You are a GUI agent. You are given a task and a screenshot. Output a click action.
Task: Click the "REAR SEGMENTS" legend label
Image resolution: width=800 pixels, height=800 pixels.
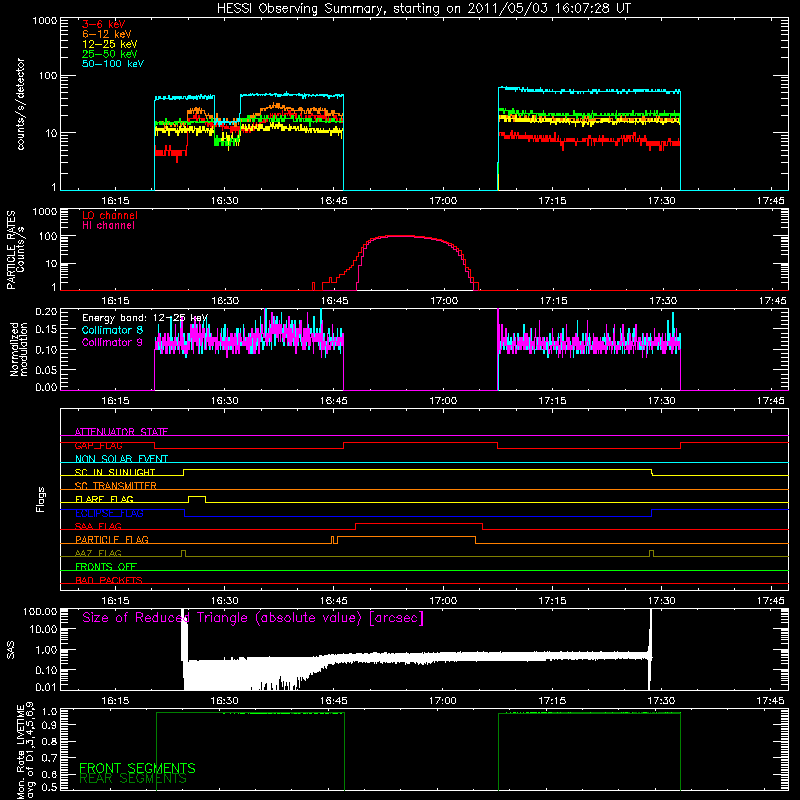coord(133,779)
